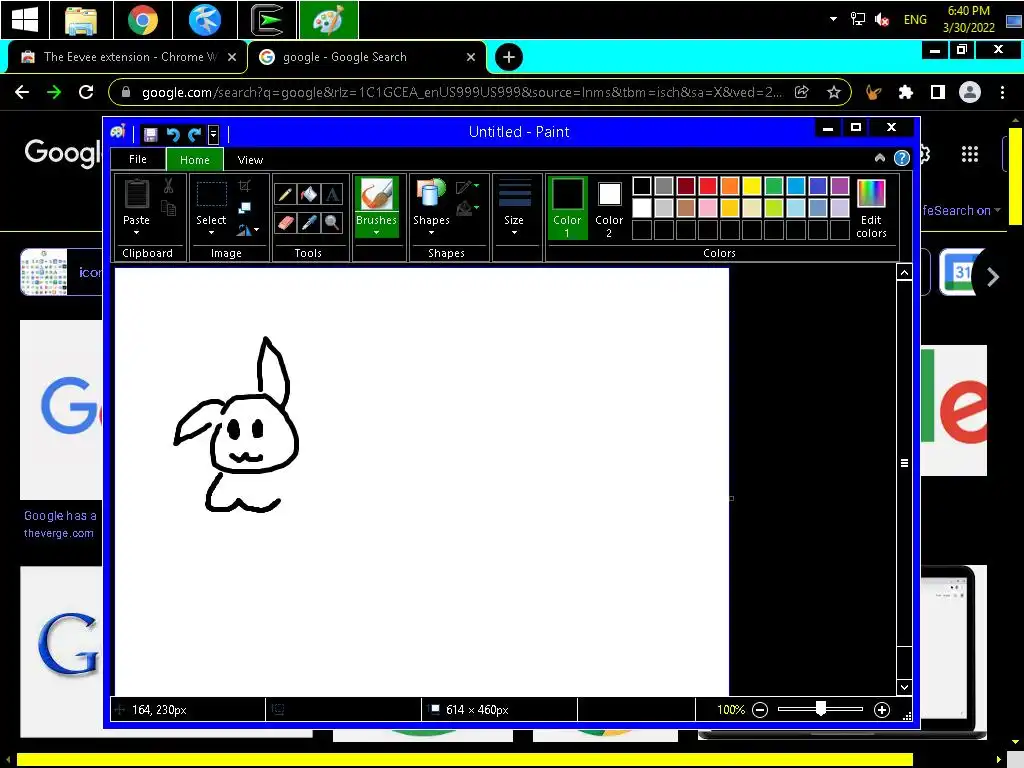
Task: Click next arrow on Google image chips
Action: click(x=993, y=277)
